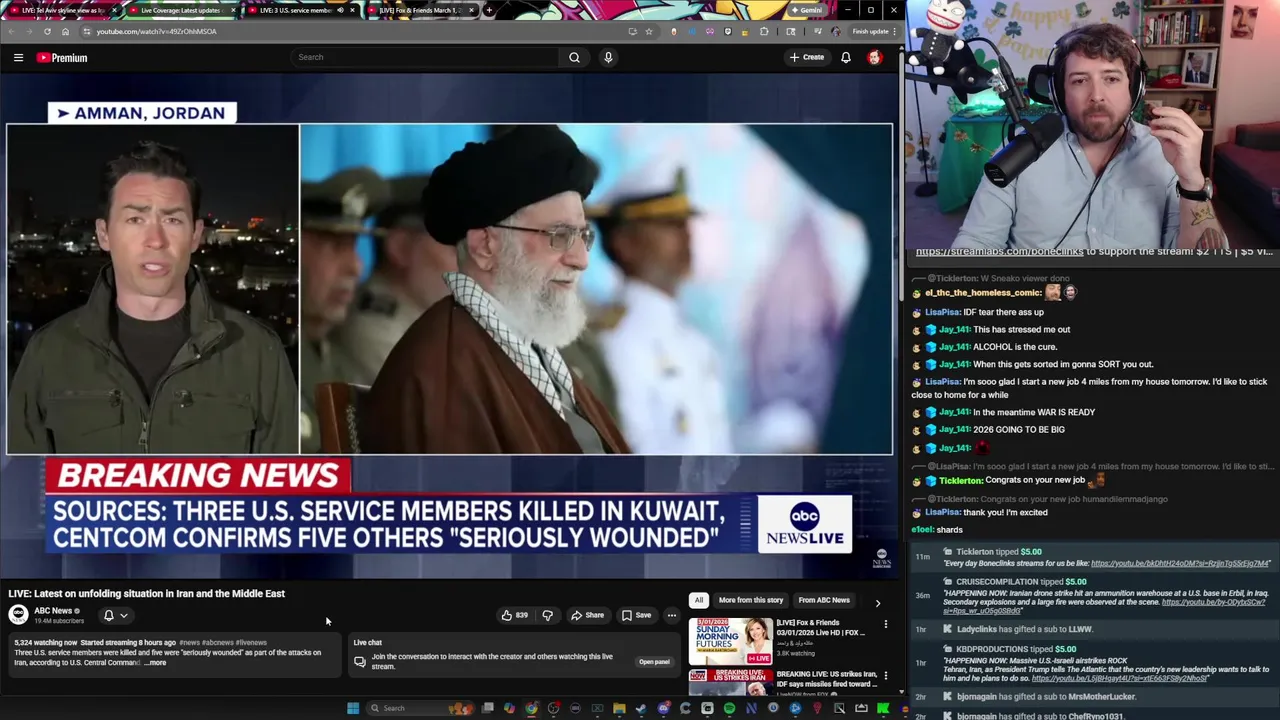Image resolution: width=1280 pixels, height=720 pixels.
Task: Switch to the 3 U.S. service members tab
Action: coord(300,10)
